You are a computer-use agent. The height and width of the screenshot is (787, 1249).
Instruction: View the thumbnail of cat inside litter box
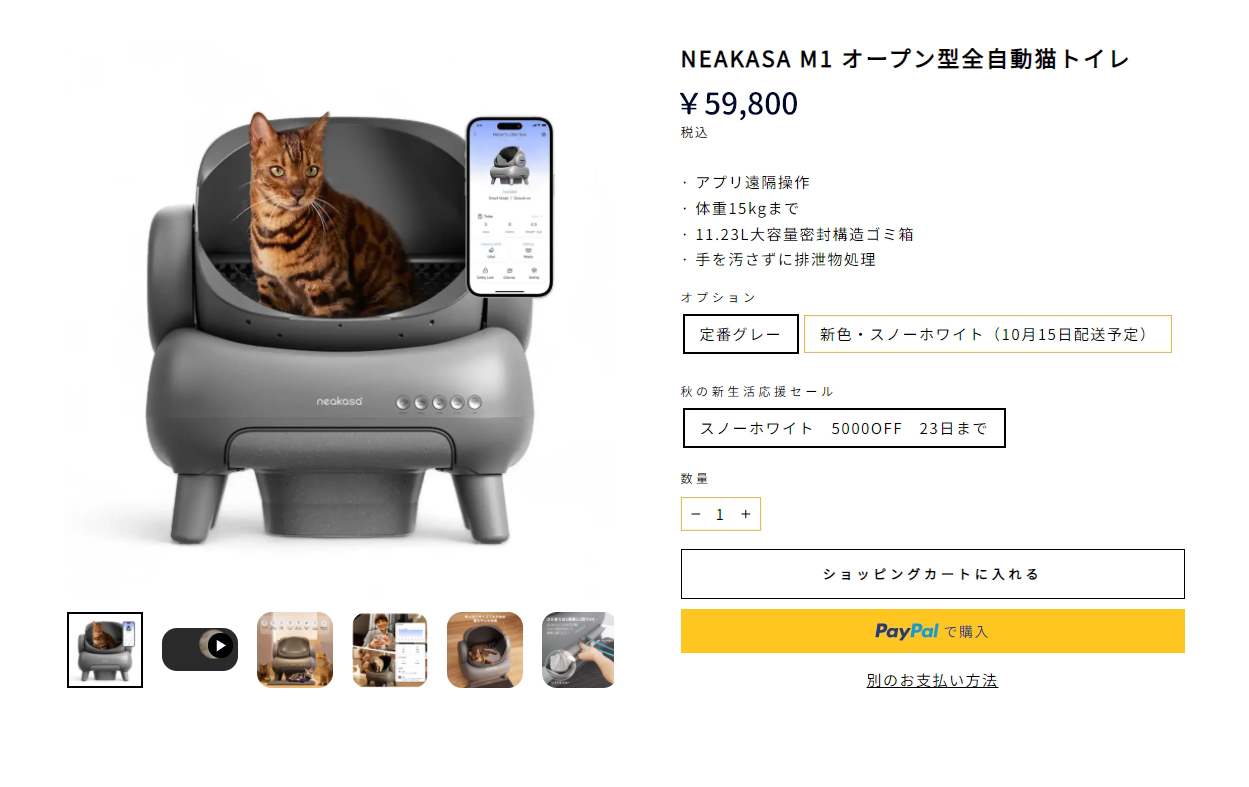coord(485,650)
